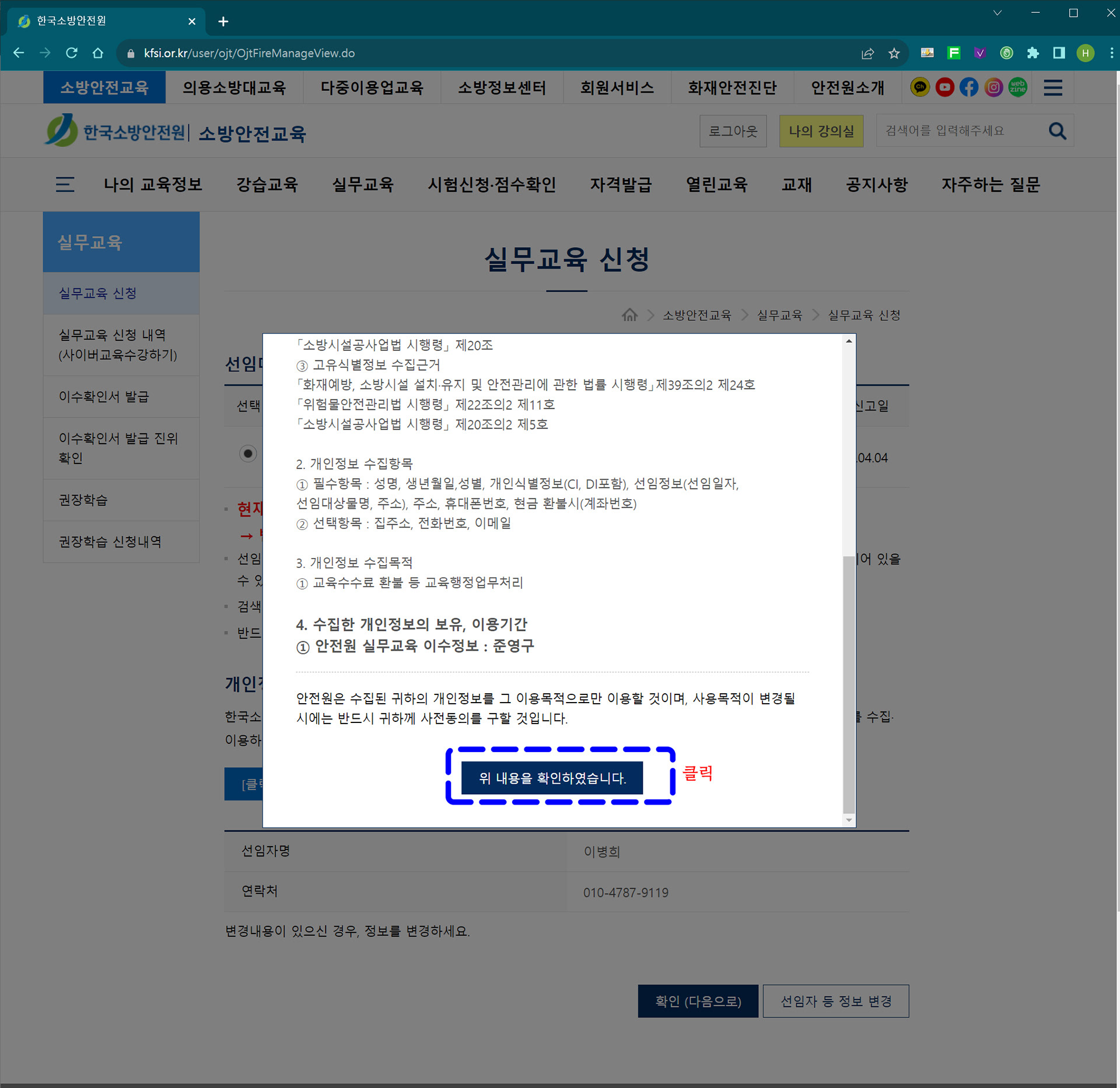Bookmark page with star icon
The image size is (1120, 1088).
click(x=894, y=54)
